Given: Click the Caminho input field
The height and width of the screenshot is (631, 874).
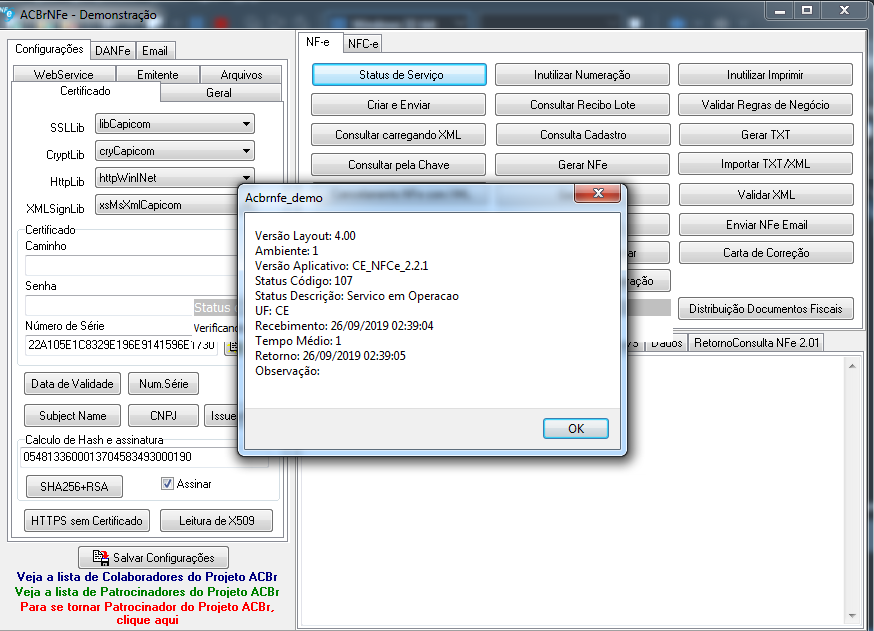Looking at the screenshot, I should click(x=131, y=265).
